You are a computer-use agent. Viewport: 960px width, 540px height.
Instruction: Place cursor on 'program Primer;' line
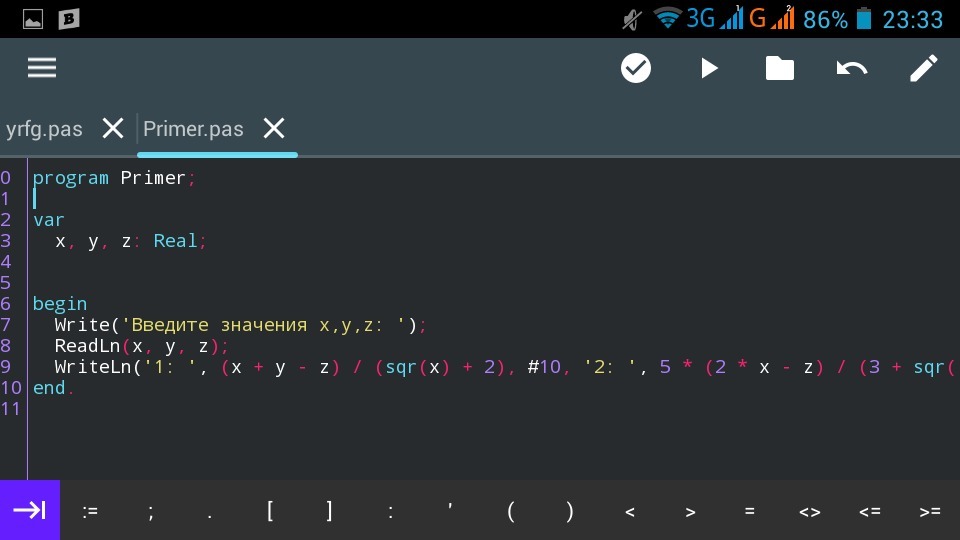pyautogui.click(x=114, y=178)
